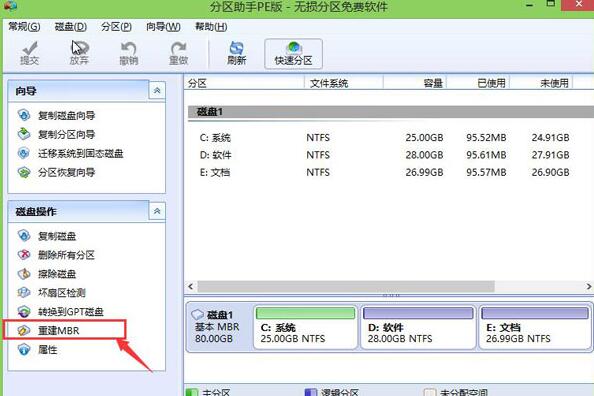Click the 撤销 (Undo) toolbar icon

click(128, 53)
